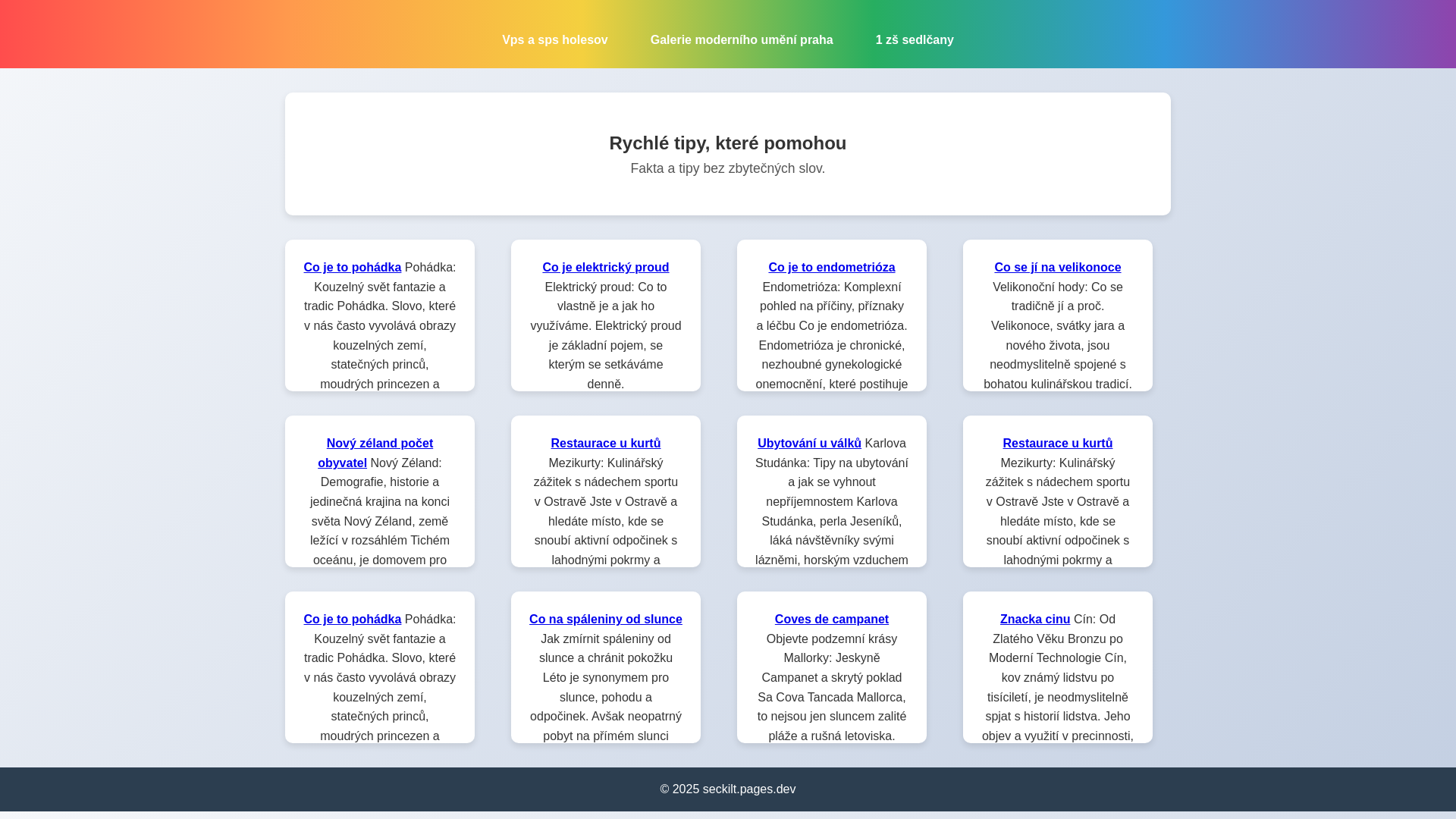This screenshot has height=819, width=1456.
Task: Follow the 'Ubytování u válků' link
Action: [x=809, y=443]
